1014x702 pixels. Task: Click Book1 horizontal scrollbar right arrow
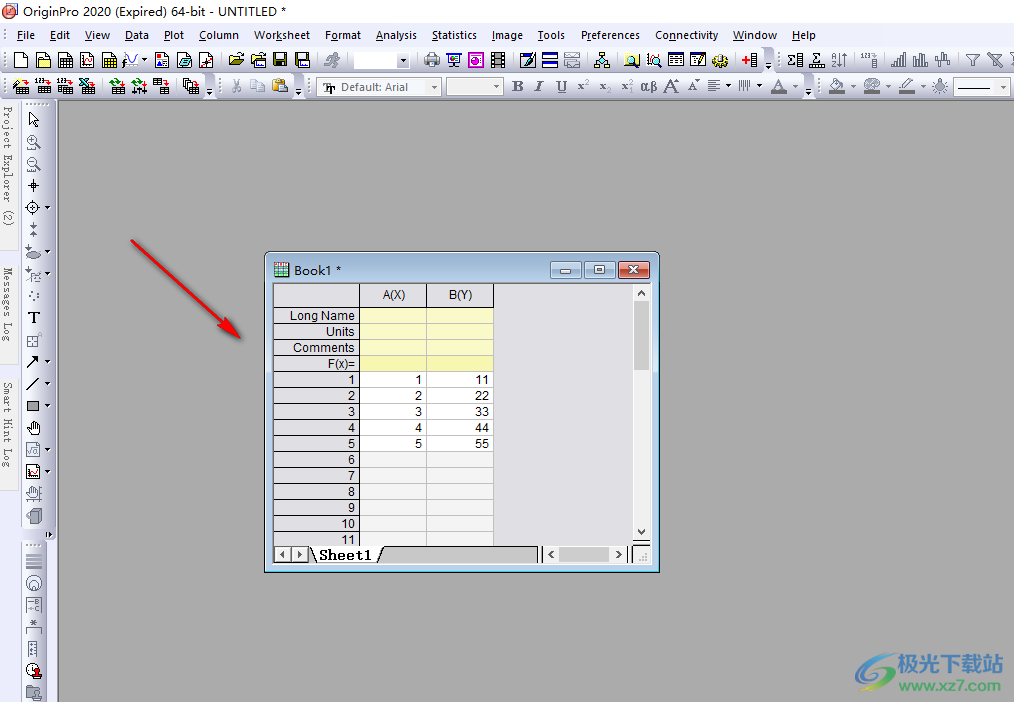(618, 555)
